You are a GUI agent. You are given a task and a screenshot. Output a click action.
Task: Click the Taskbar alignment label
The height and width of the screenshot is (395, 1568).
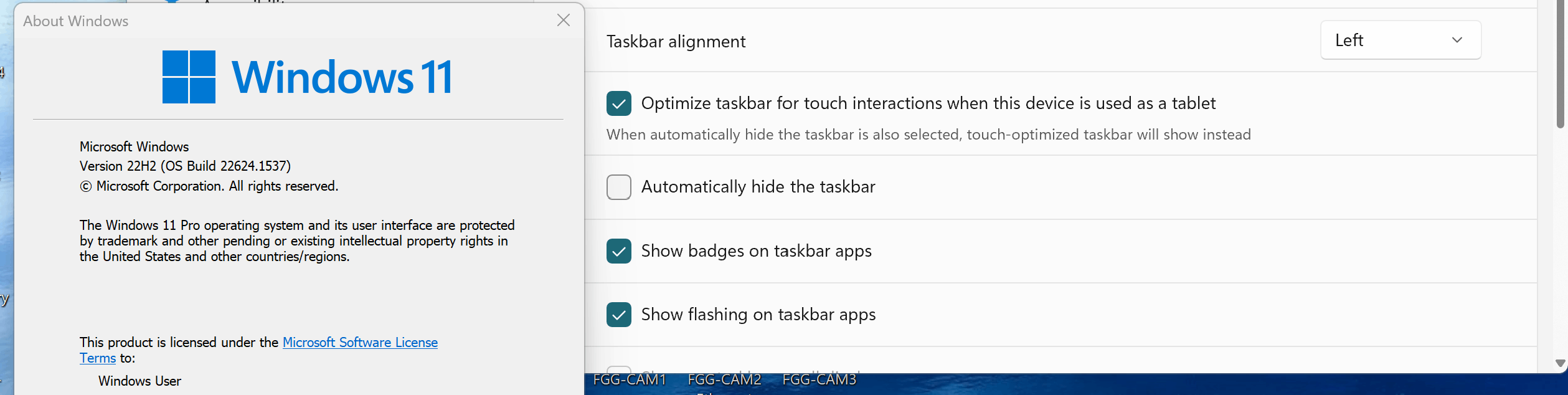[676, 42]
